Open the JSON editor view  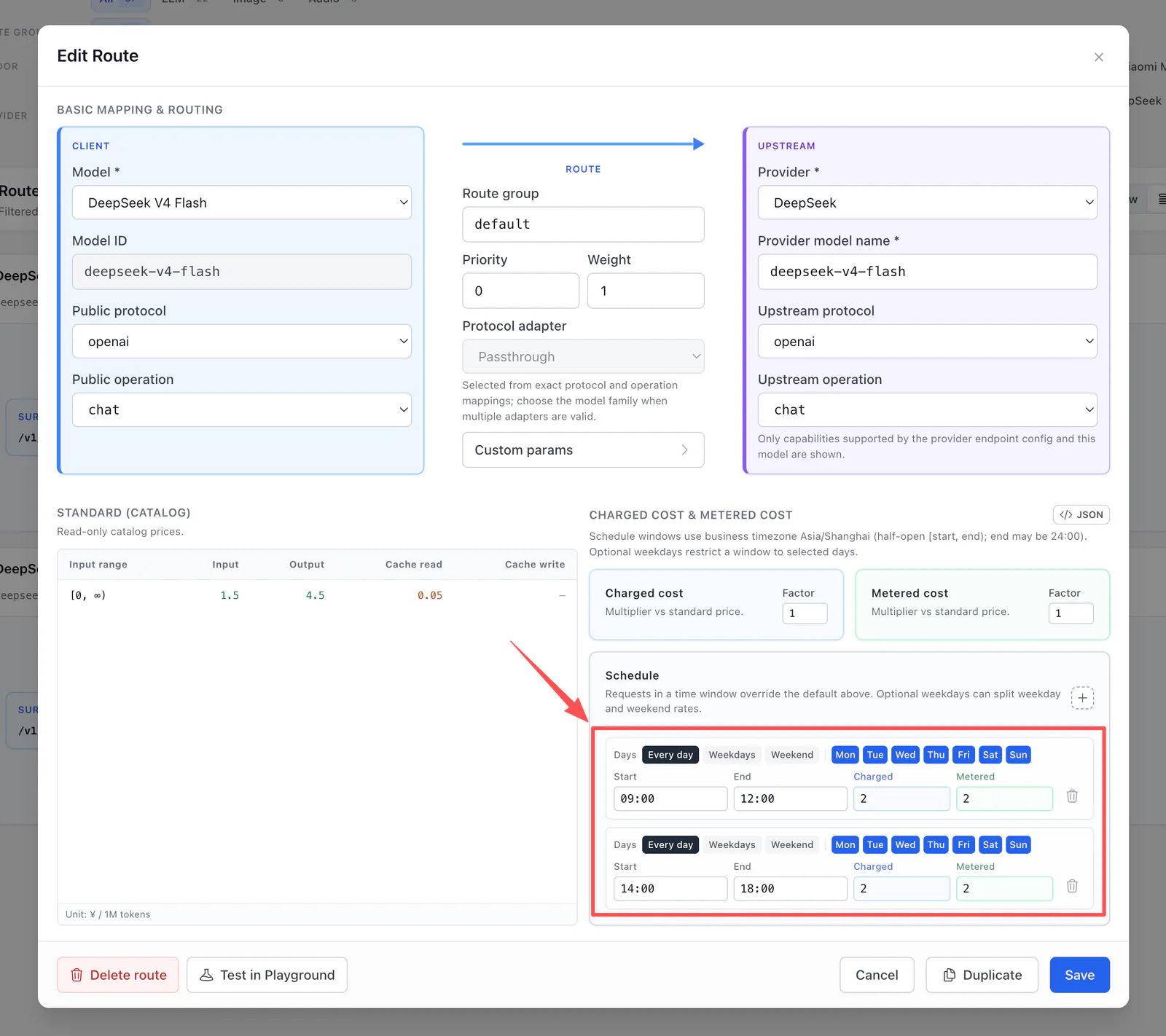(1081, 514)
